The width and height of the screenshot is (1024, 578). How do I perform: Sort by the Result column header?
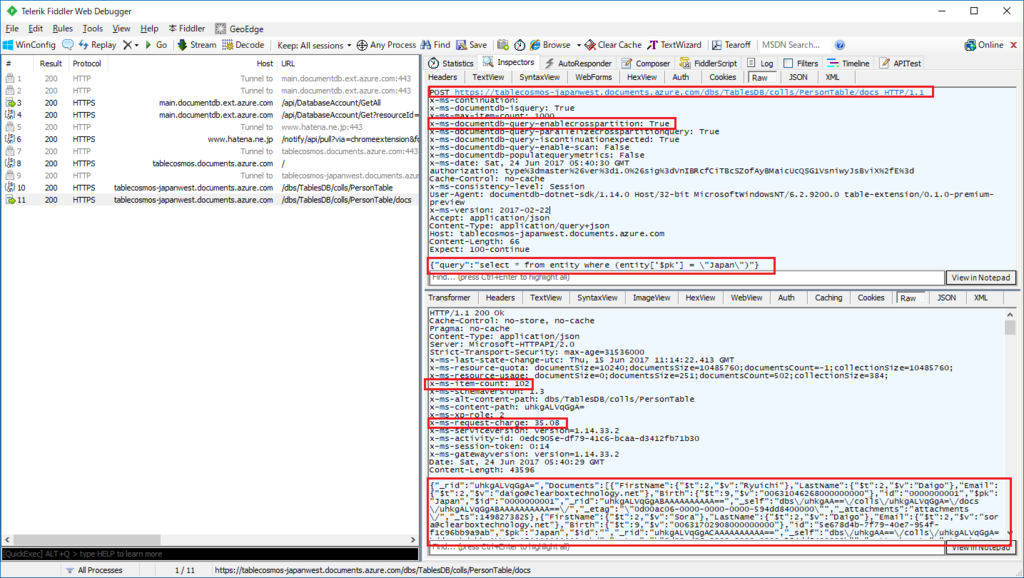pos(50,63)
